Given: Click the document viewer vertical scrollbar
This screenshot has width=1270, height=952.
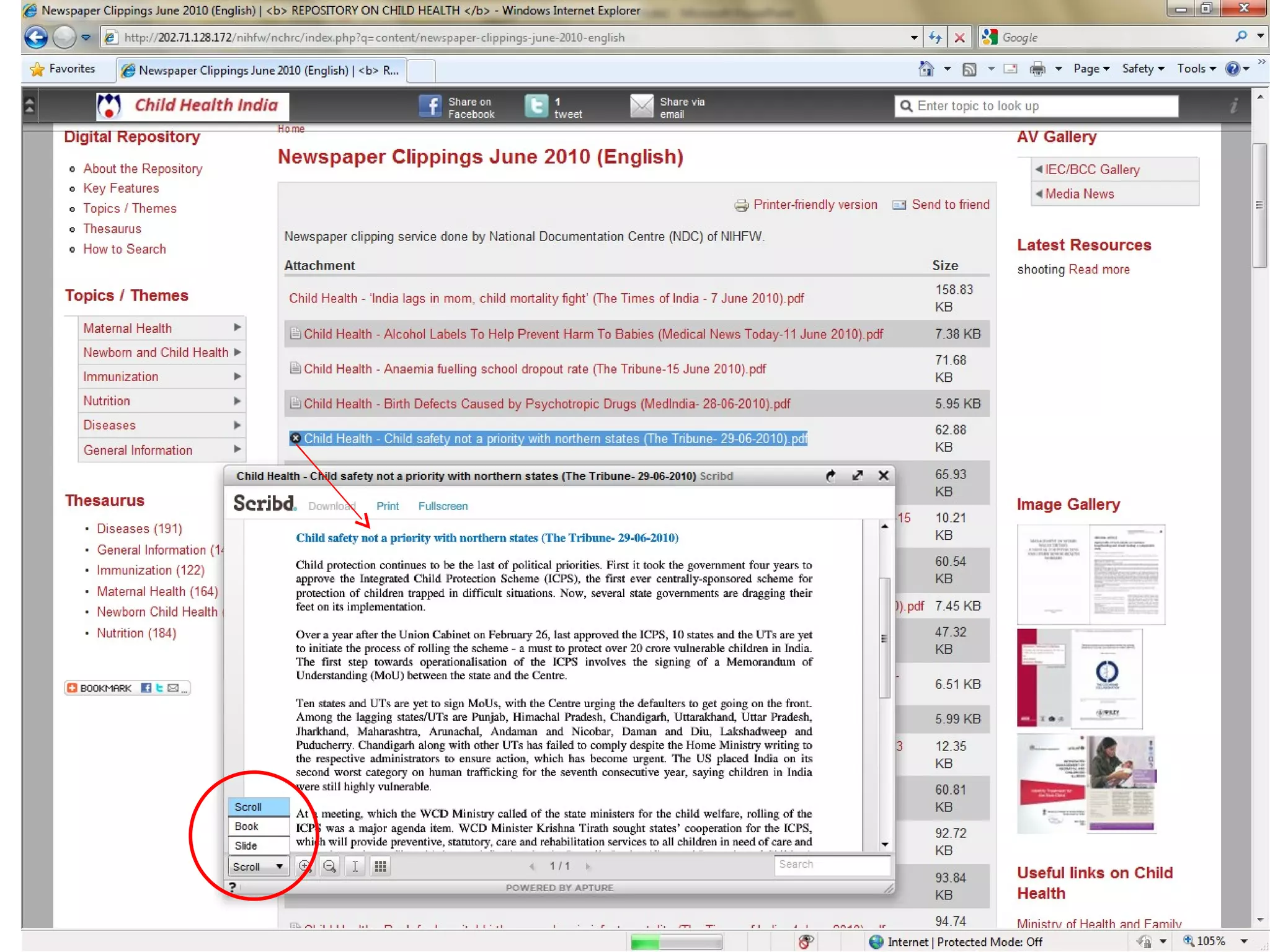Looking at the screenshot, I should tap(884, 638).
